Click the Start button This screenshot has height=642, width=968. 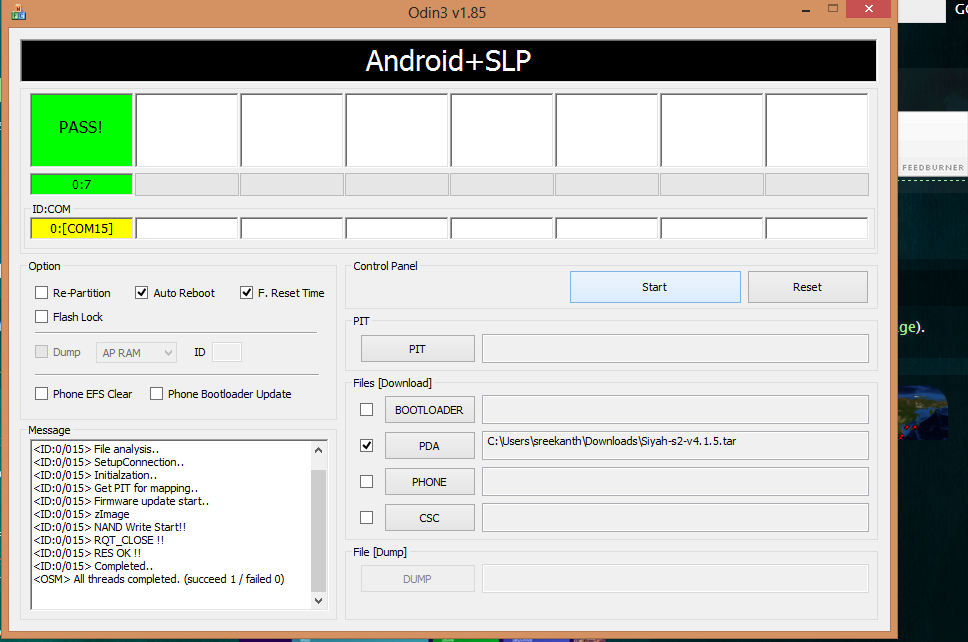655,287
